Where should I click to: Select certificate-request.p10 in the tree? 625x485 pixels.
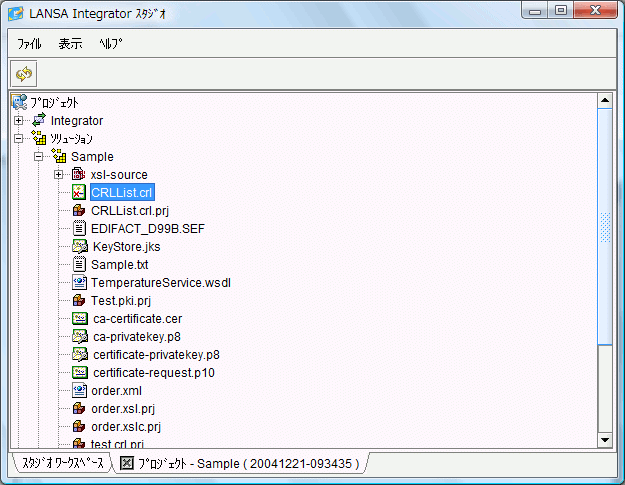154,372
